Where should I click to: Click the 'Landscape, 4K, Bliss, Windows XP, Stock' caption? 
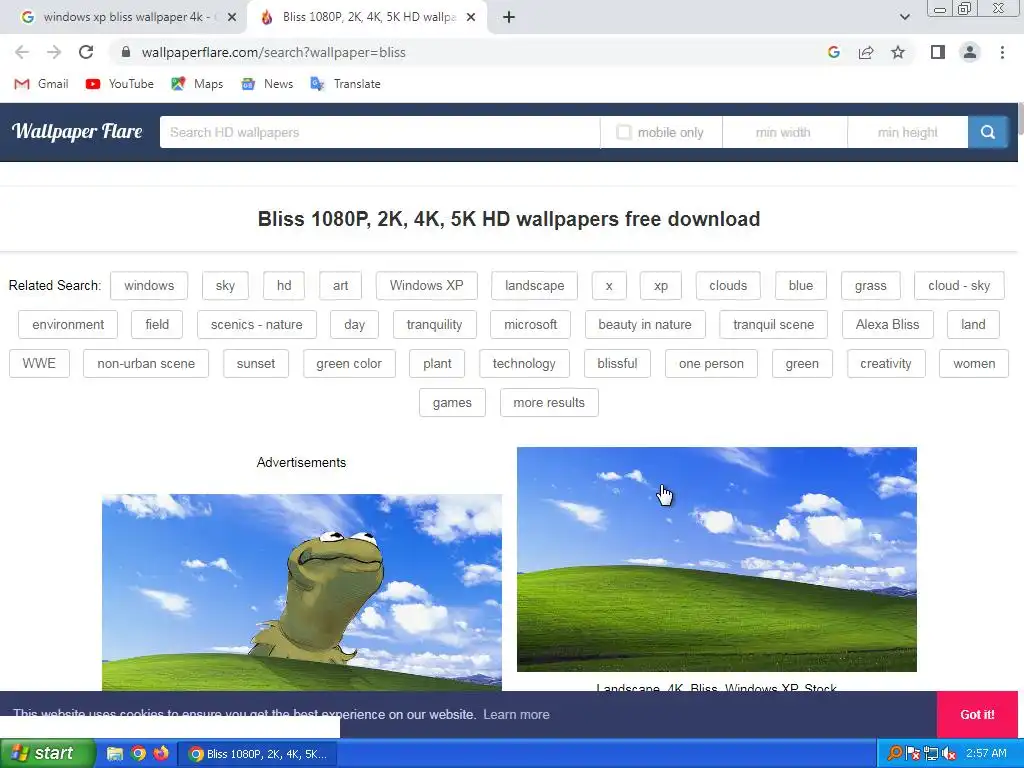point(716,688)
